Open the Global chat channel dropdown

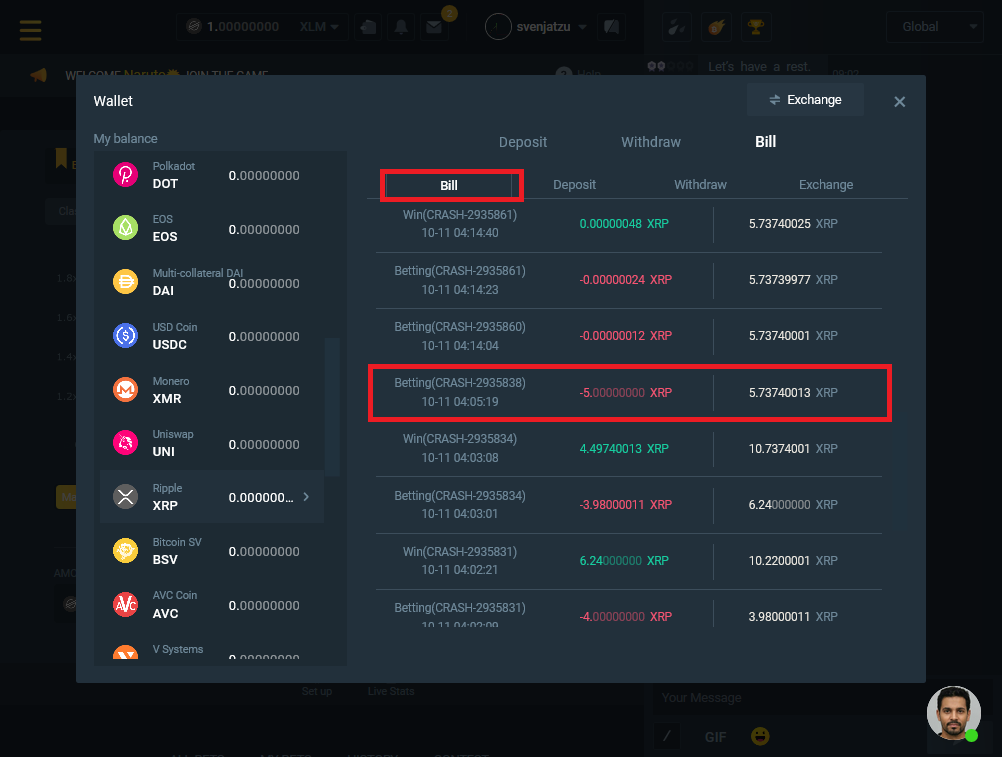[941, 27]
